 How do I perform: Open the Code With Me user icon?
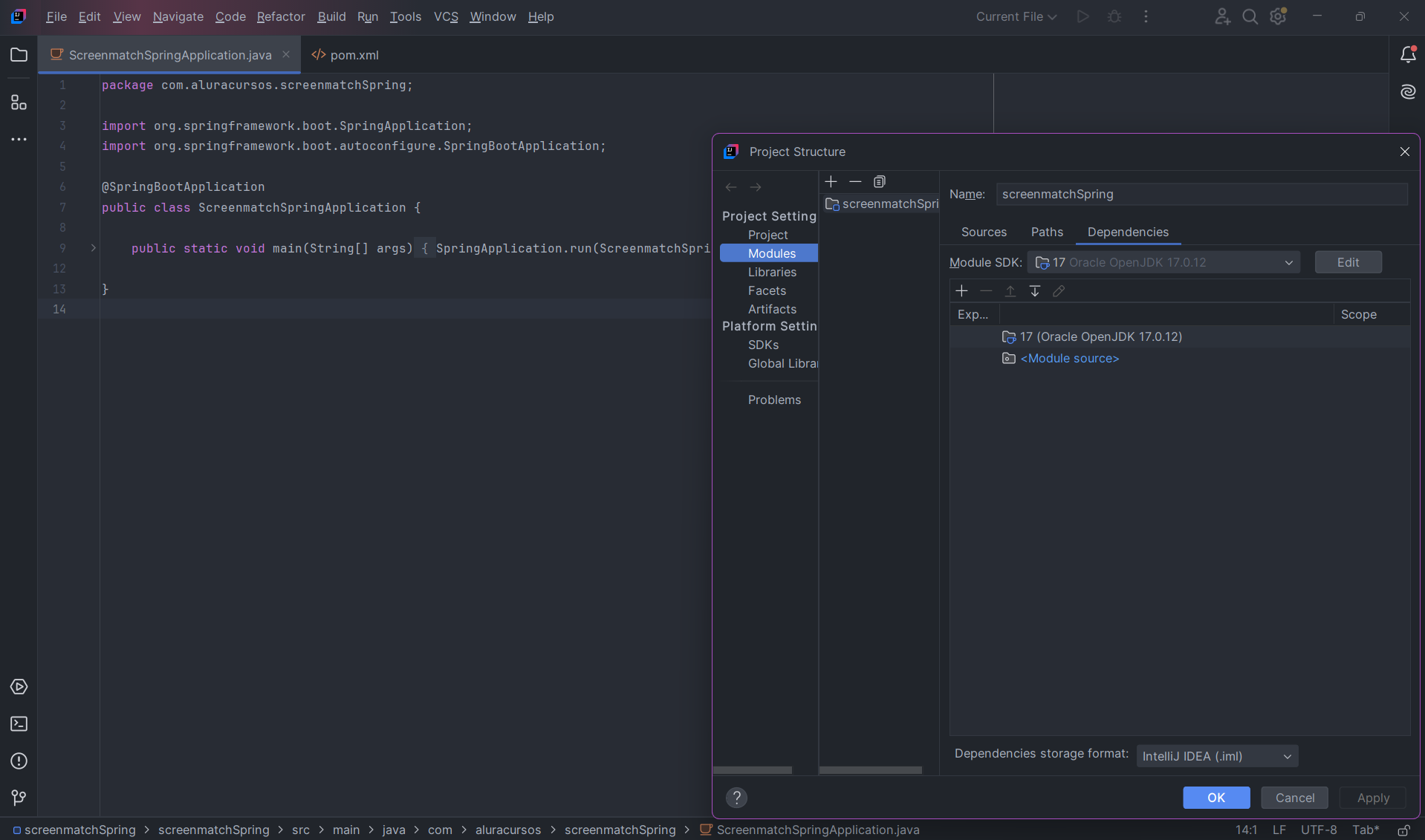point(1222,16)
